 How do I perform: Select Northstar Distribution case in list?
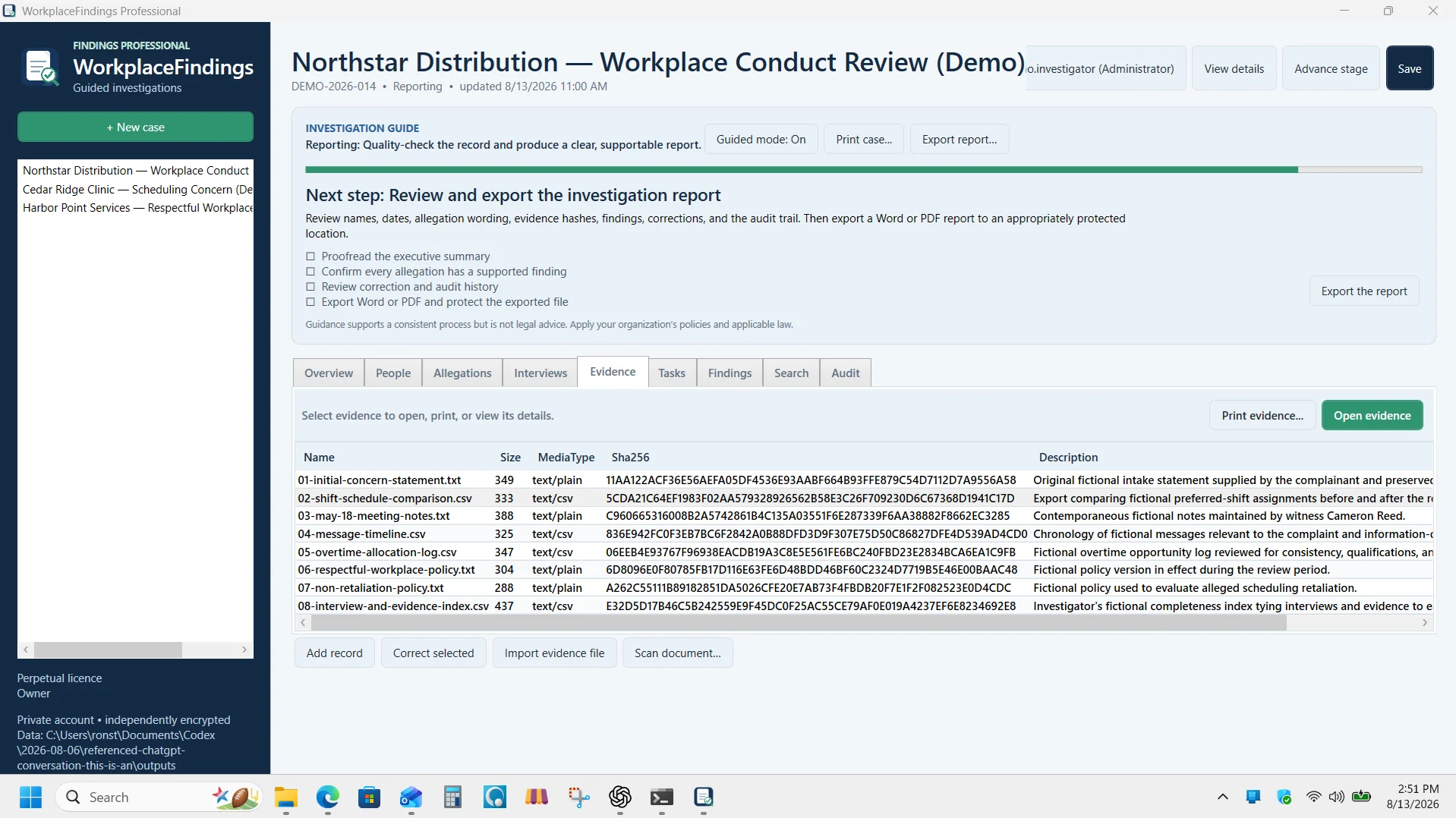137,171
